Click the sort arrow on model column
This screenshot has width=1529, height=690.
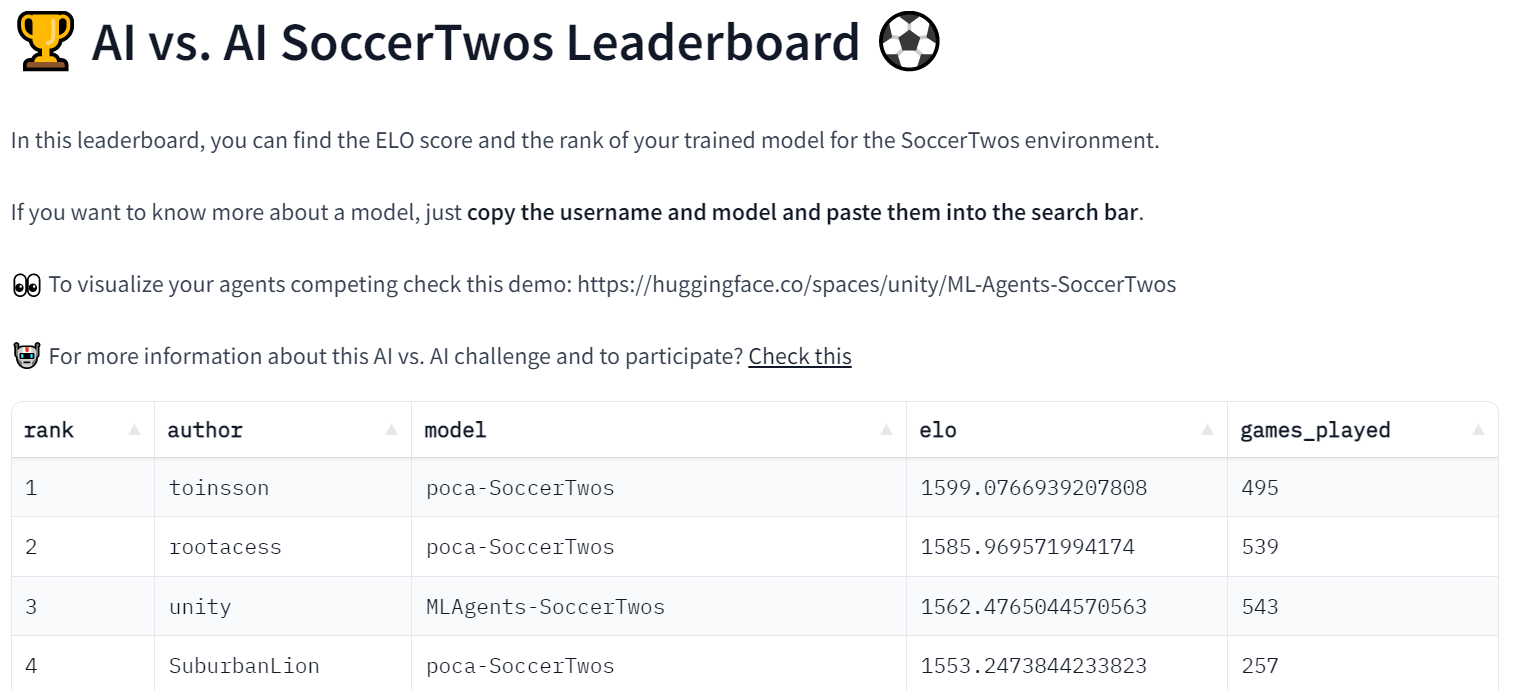click(886, 429)
